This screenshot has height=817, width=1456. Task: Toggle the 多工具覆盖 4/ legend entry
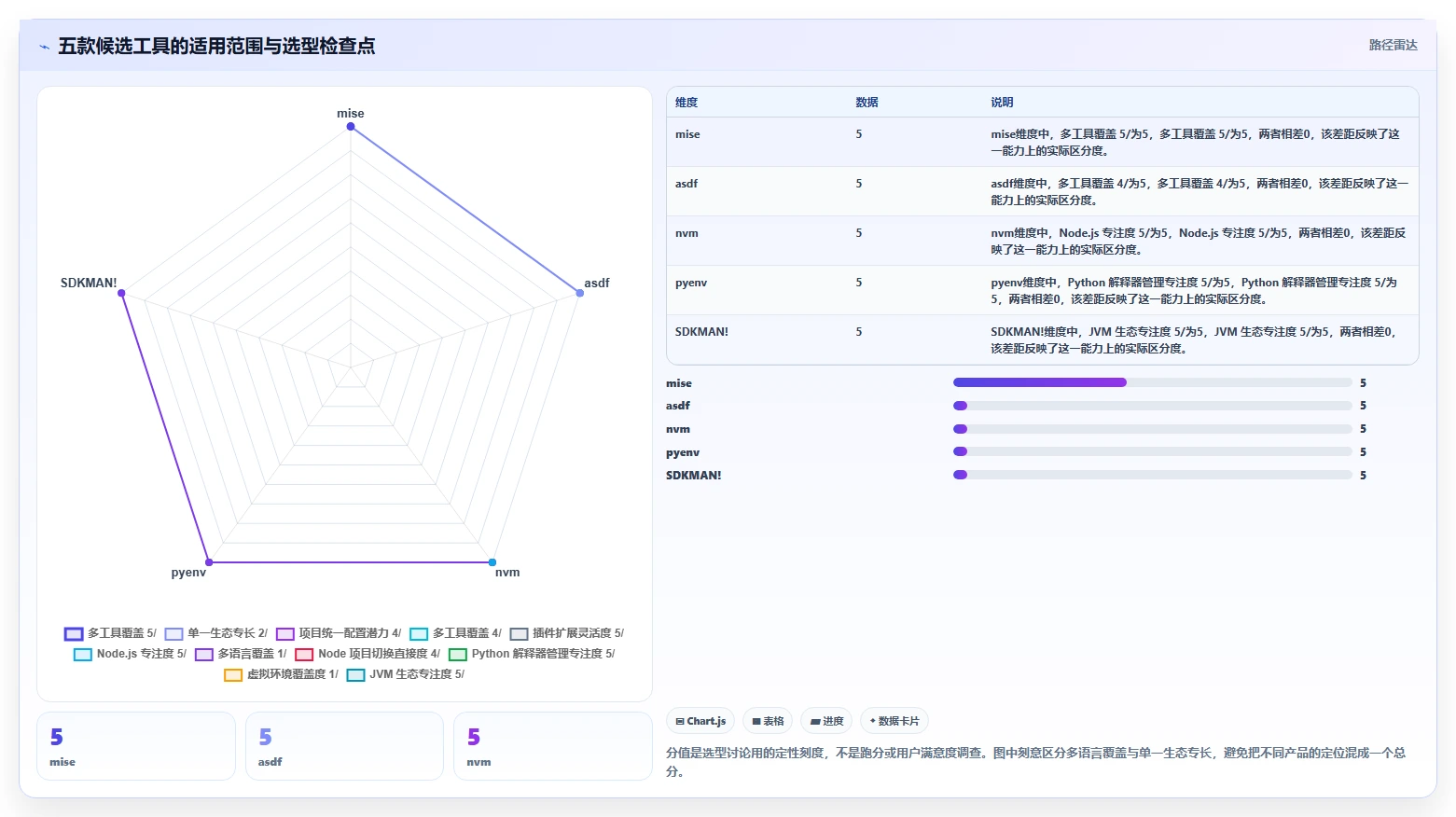click(x=455, y=633)
